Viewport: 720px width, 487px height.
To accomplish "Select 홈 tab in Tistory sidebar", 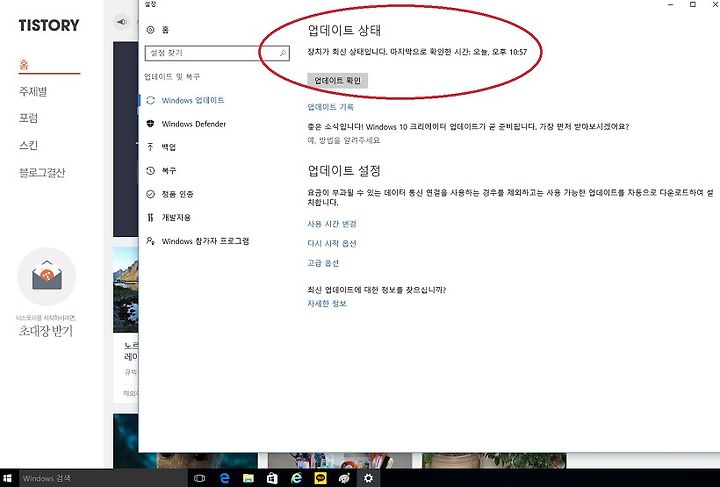I will click(24, 64).
